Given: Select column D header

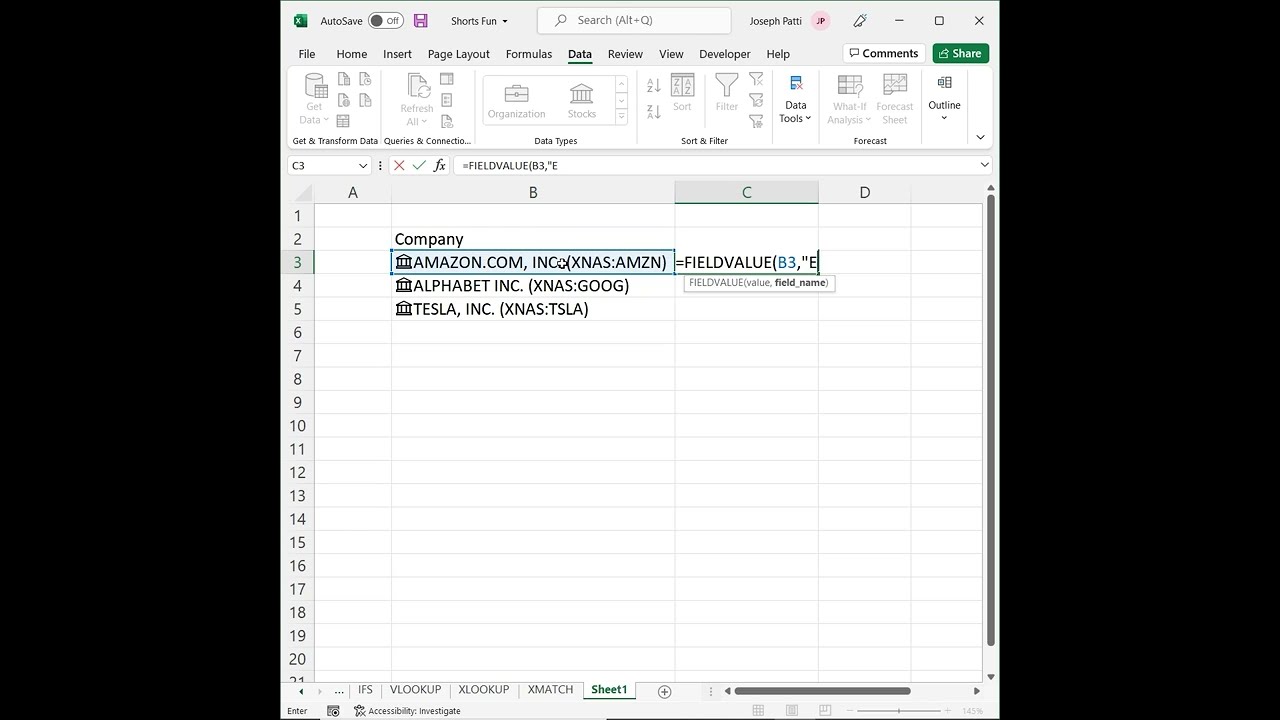Looking at the screenshot, I should tap(865, 192).
